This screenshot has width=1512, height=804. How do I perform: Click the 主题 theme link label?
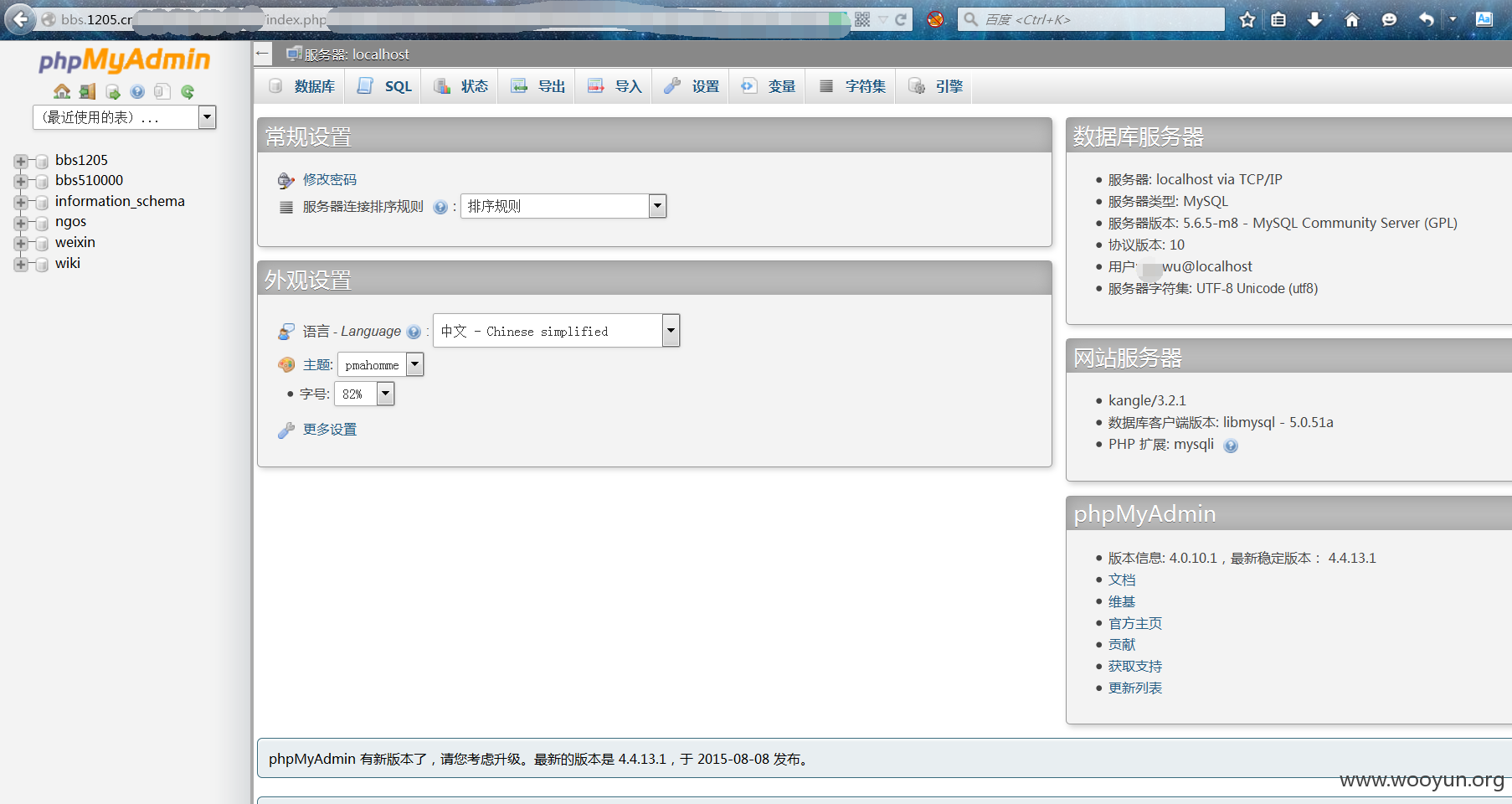[x=318, y=364]
